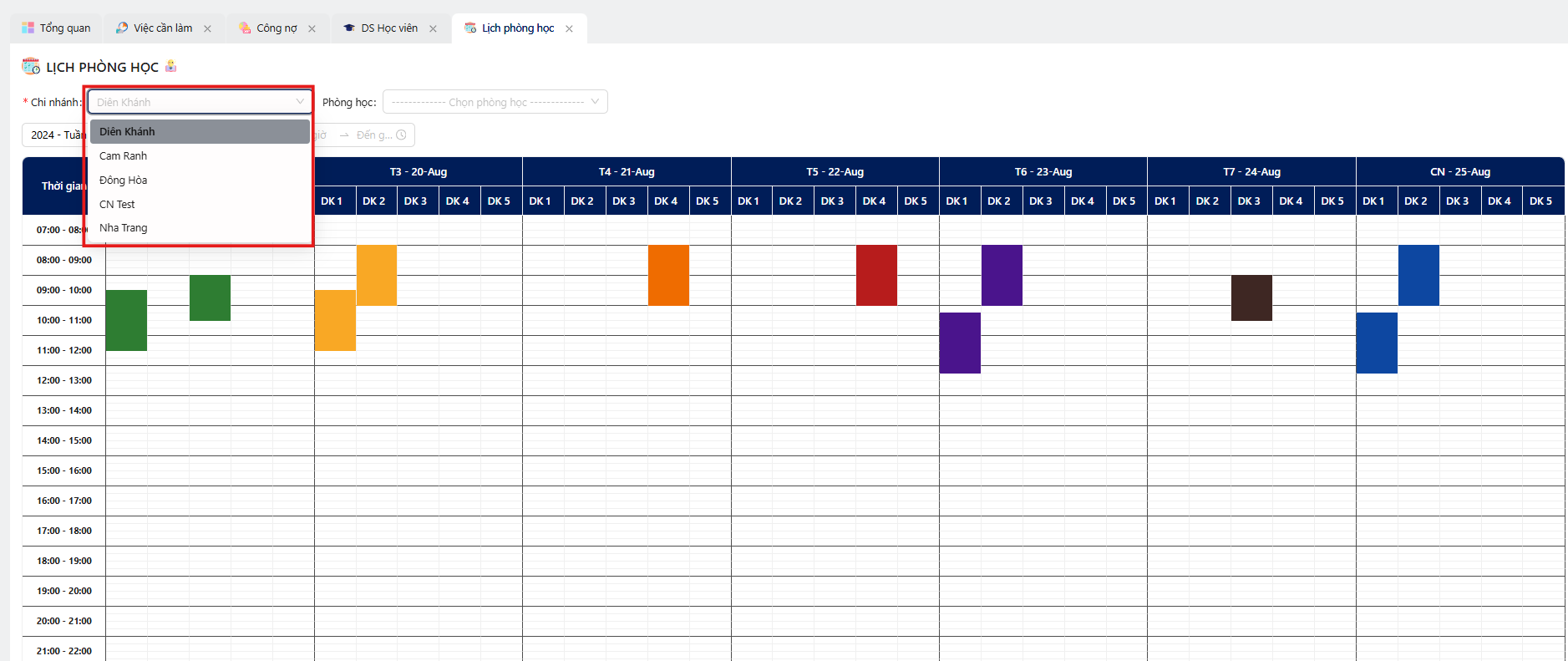Close the Việc cần làm tab
Image resolution: width=1568 pixels, height=661 pixels.
207,28
